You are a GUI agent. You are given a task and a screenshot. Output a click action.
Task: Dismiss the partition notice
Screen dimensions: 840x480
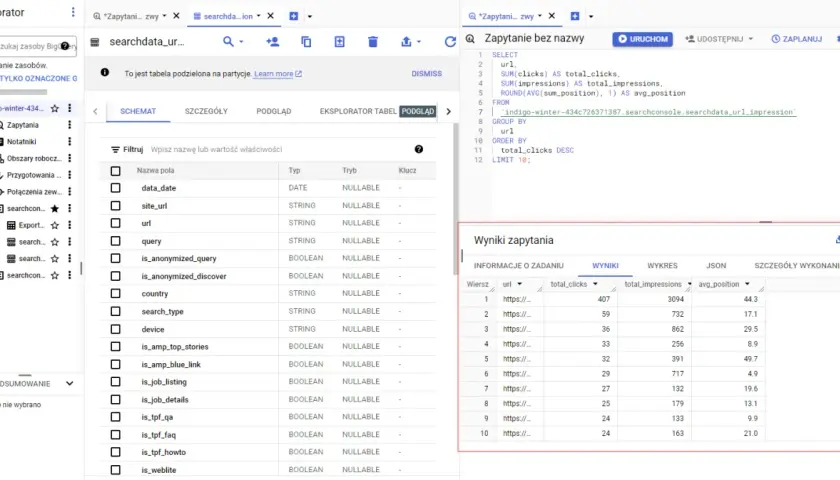pyautogui.click(x=426, y=74)
